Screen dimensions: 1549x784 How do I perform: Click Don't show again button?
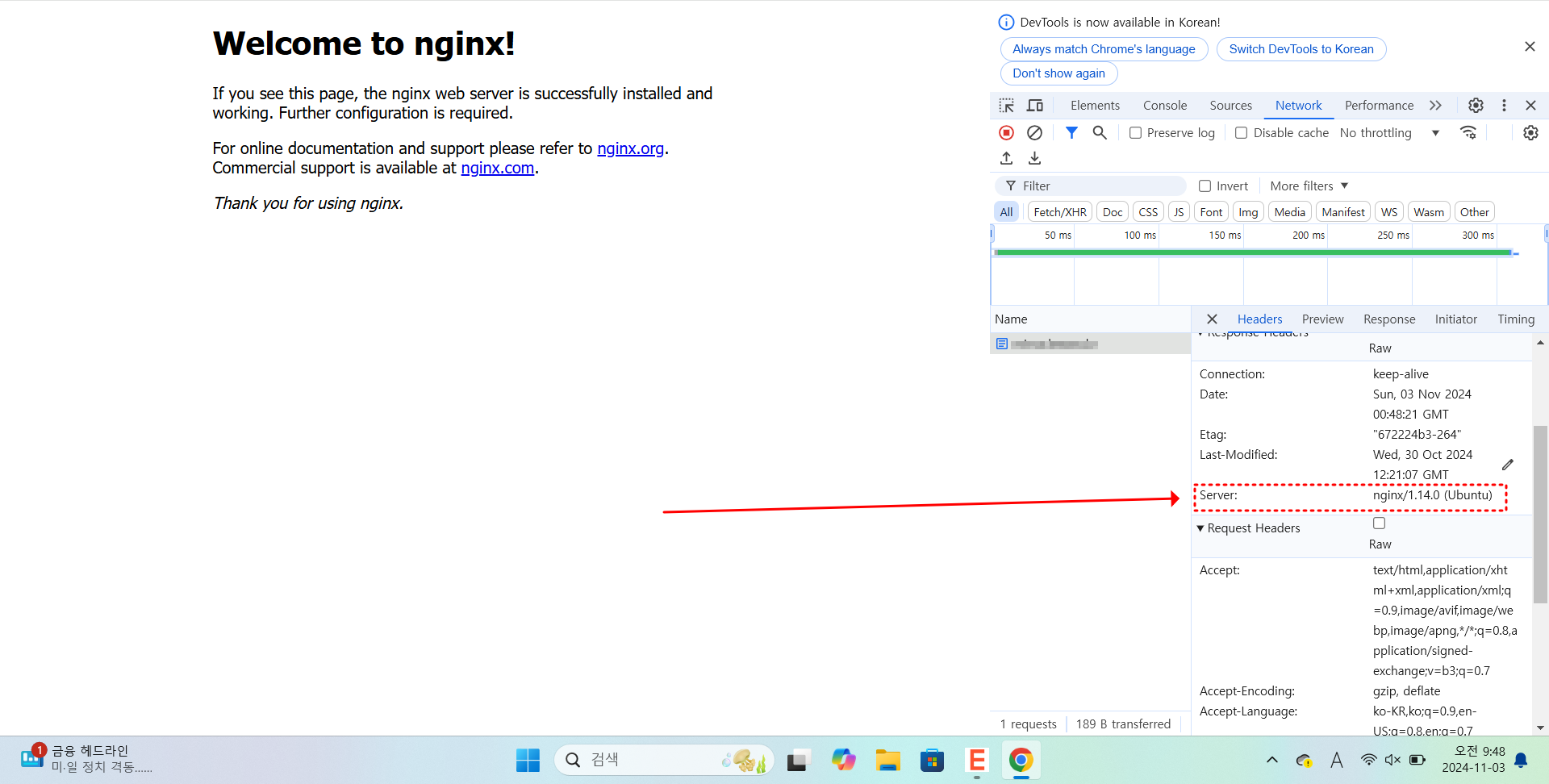[1058, 73]
